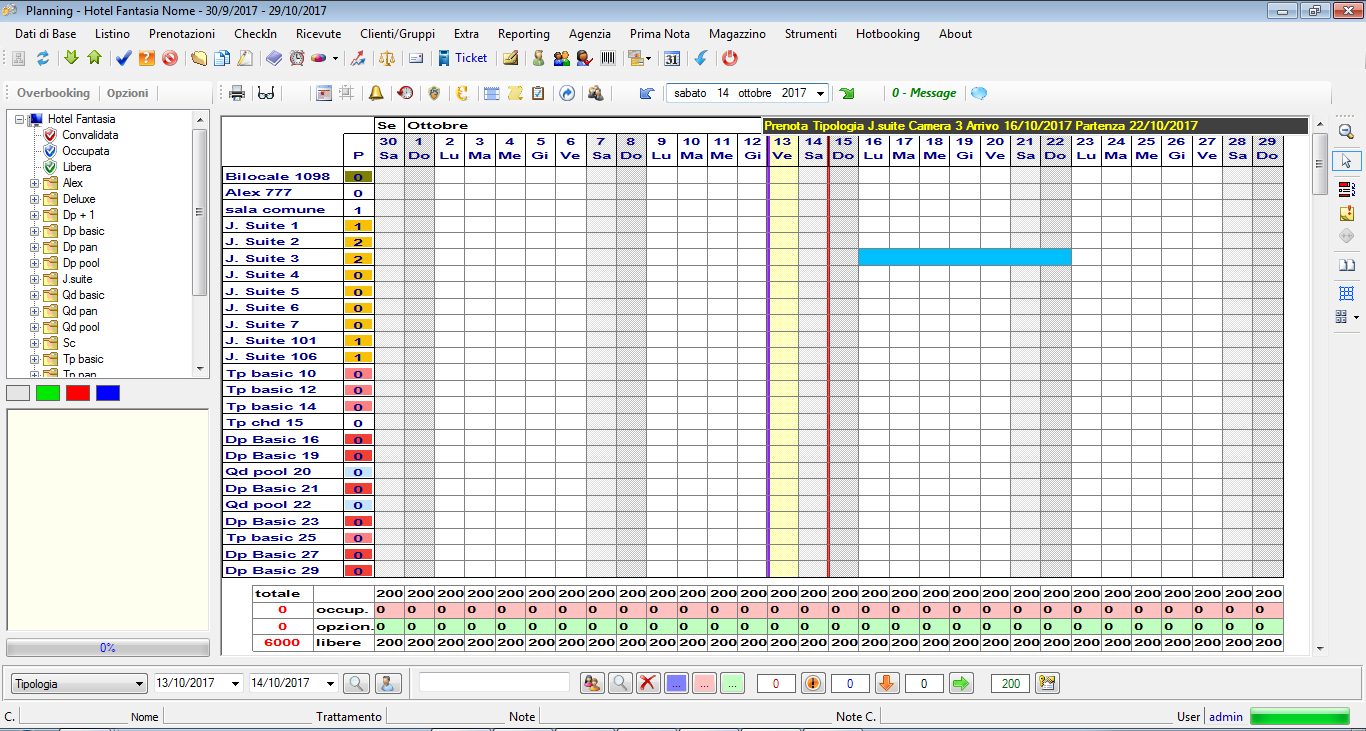Click the Overbooking button
Viewport: 1366px width, 731px height.
click(53, 93)
